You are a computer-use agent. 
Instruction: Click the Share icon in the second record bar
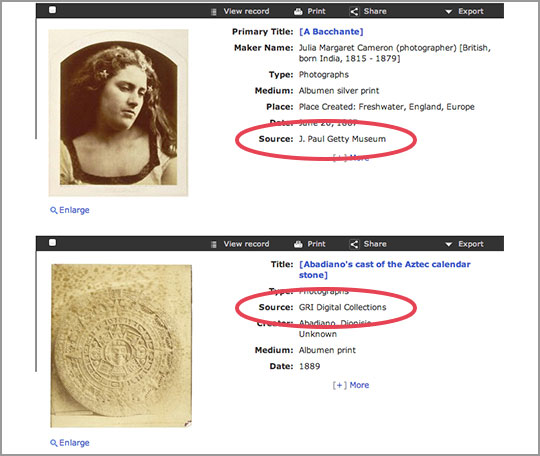pyautogui.click(x=354, y=244)
